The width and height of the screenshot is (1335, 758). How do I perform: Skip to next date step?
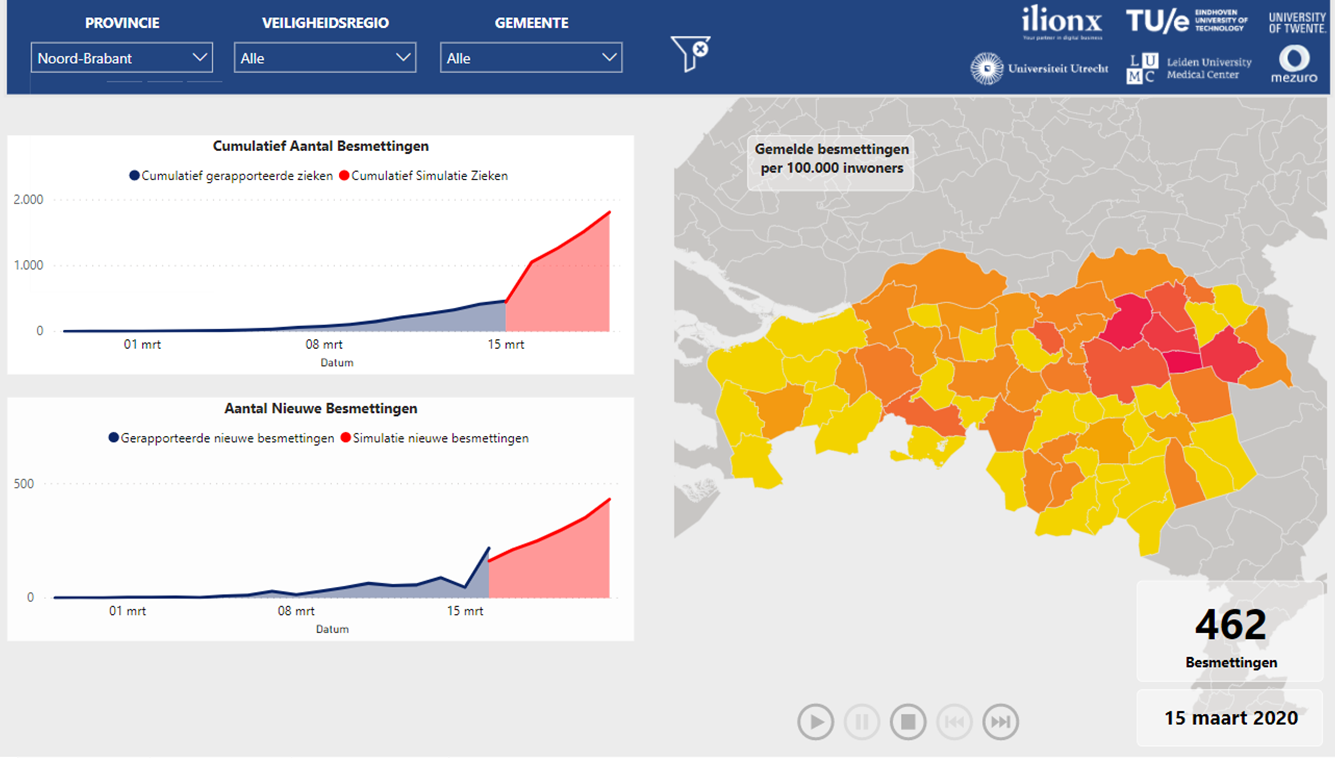pyautogui.click(x=1000, y=721)
